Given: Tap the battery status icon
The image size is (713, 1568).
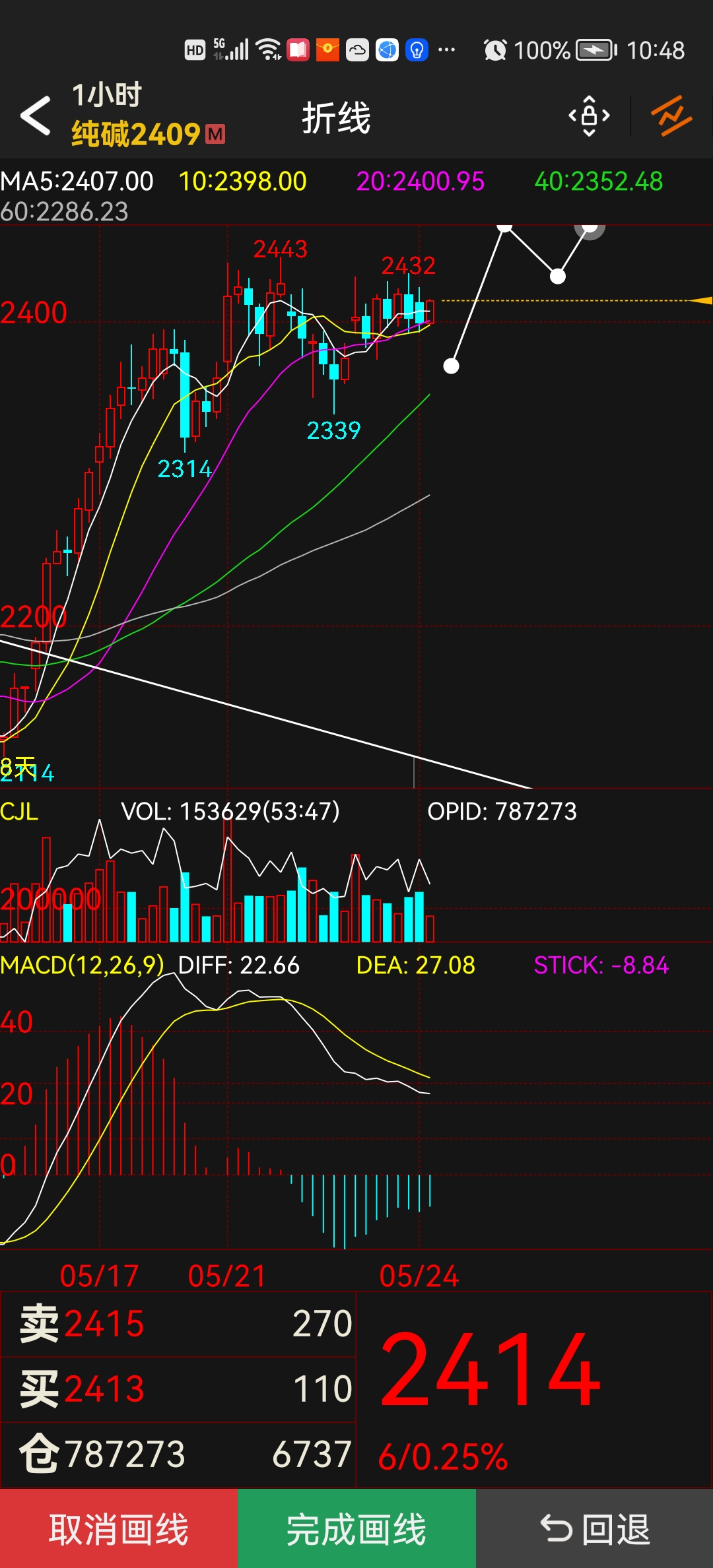Looking at the screenshot, I should click(595, 50).
